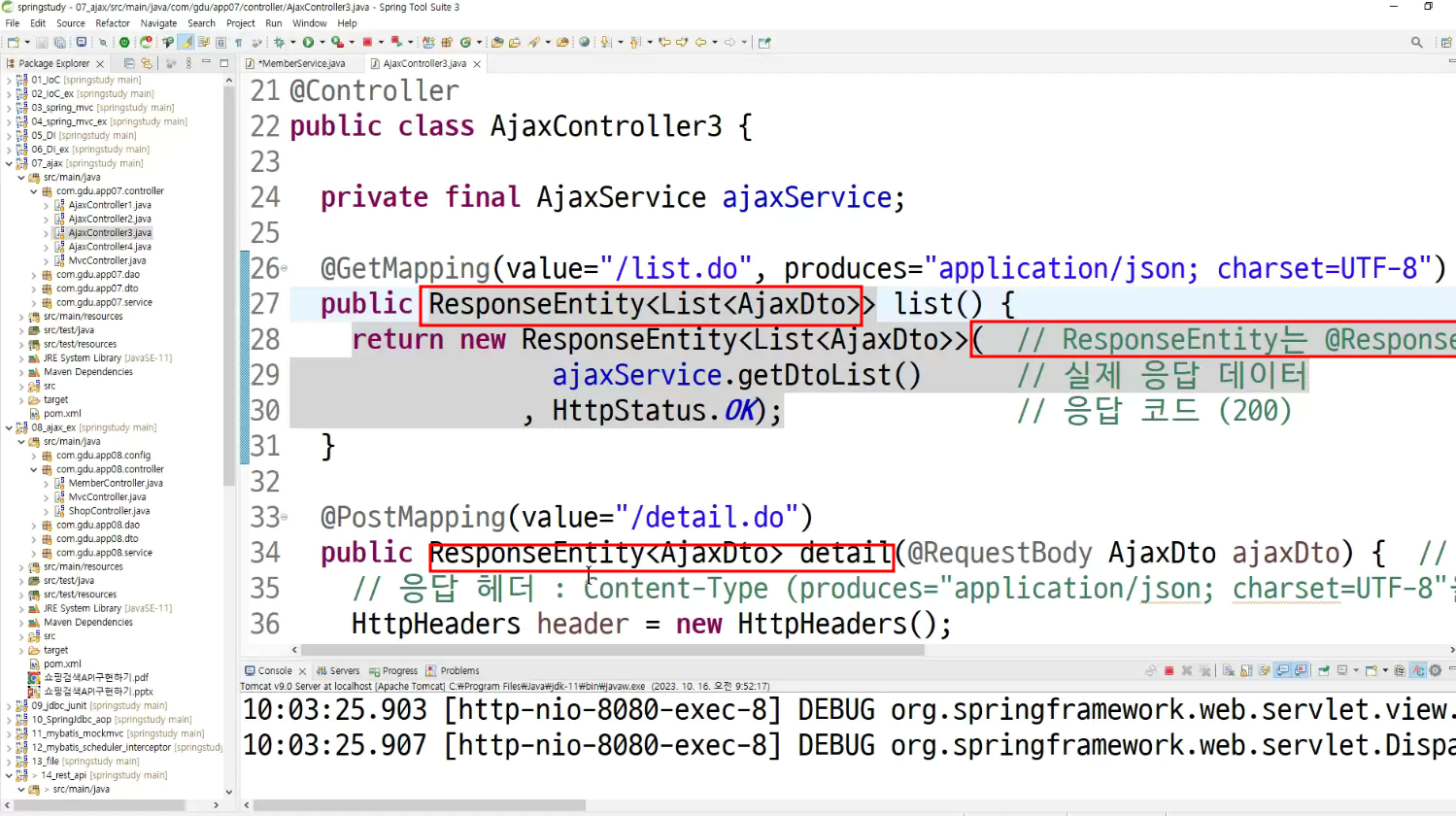
Task: Click the Console horizontal scrollbar
Action: point(420,805)
